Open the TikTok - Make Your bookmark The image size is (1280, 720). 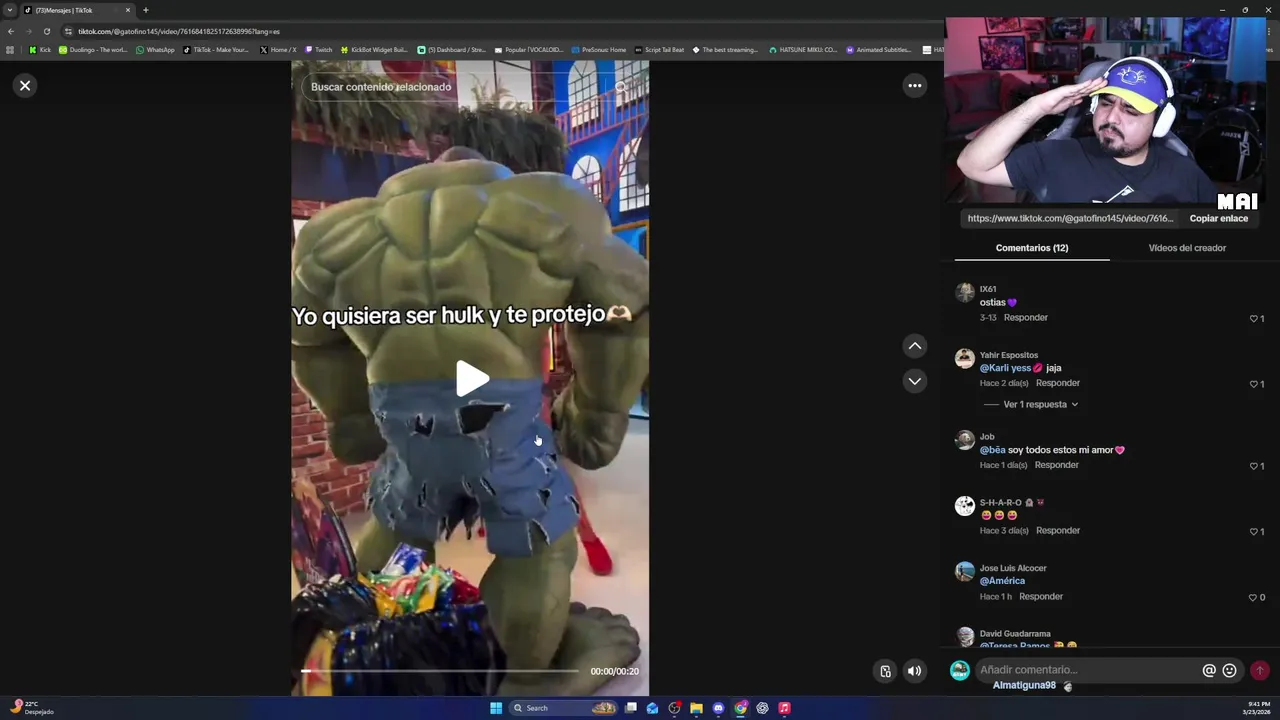216,50
